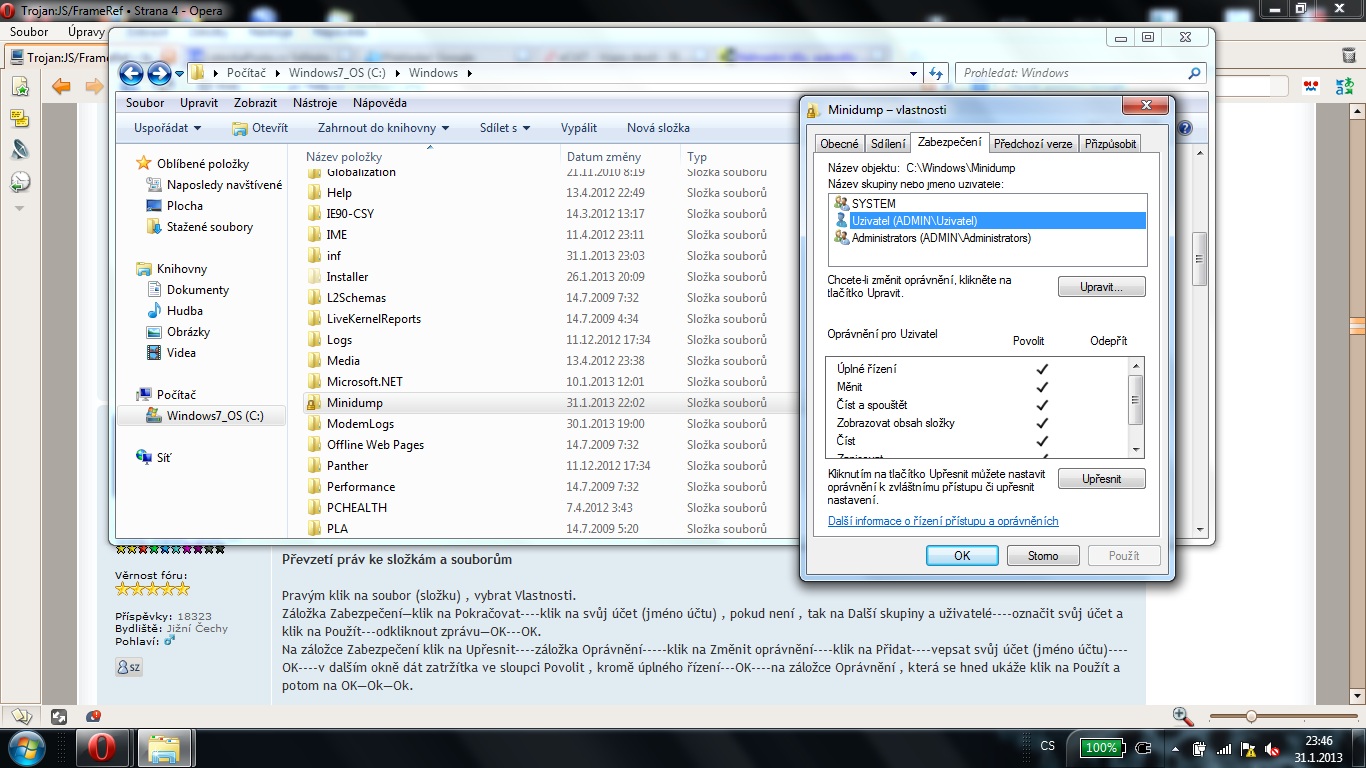The height and width of the screenshot is (768, 1366).
Task: Open the Action Center flag tray icon
Action: tap(1247, 748)
